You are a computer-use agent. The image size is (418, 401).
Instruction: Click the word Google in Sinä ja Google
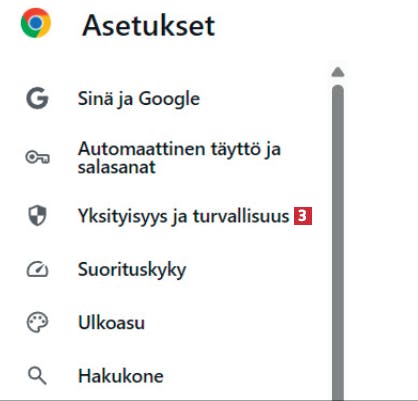(x=169, y=99)
